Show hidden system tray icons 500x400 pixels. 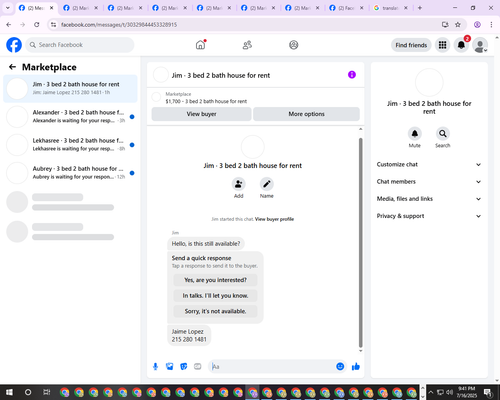430,392
